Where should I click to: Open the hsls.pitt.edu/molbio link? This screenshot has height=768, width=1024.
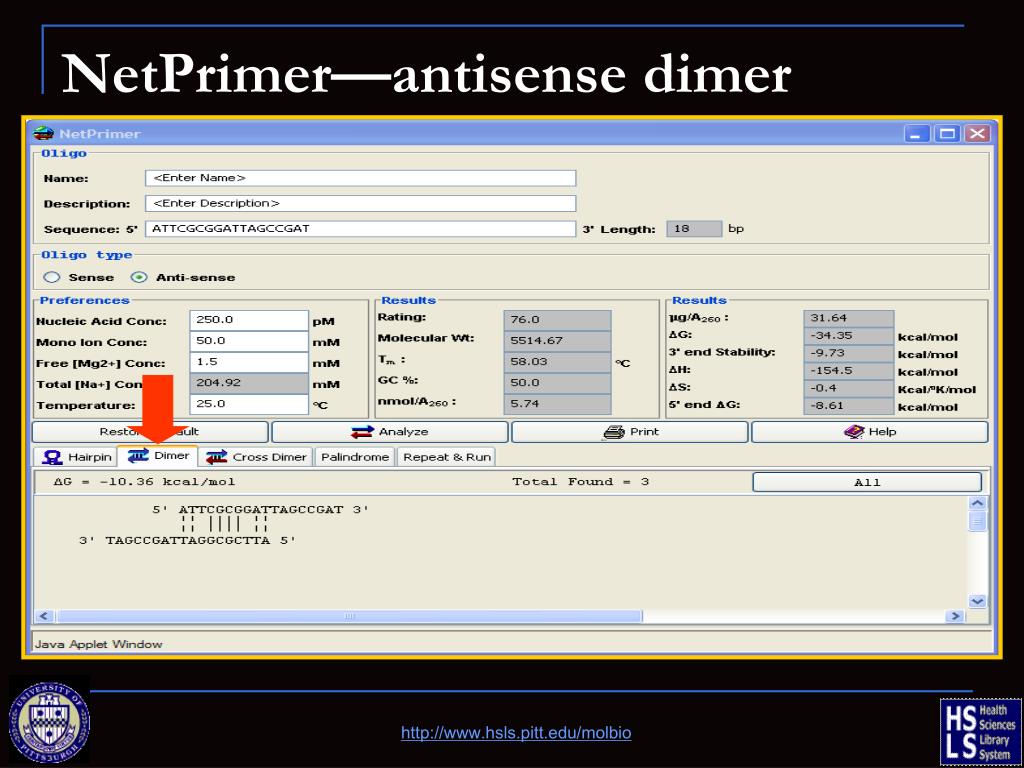pyautogui.click(x=516, y=733)
